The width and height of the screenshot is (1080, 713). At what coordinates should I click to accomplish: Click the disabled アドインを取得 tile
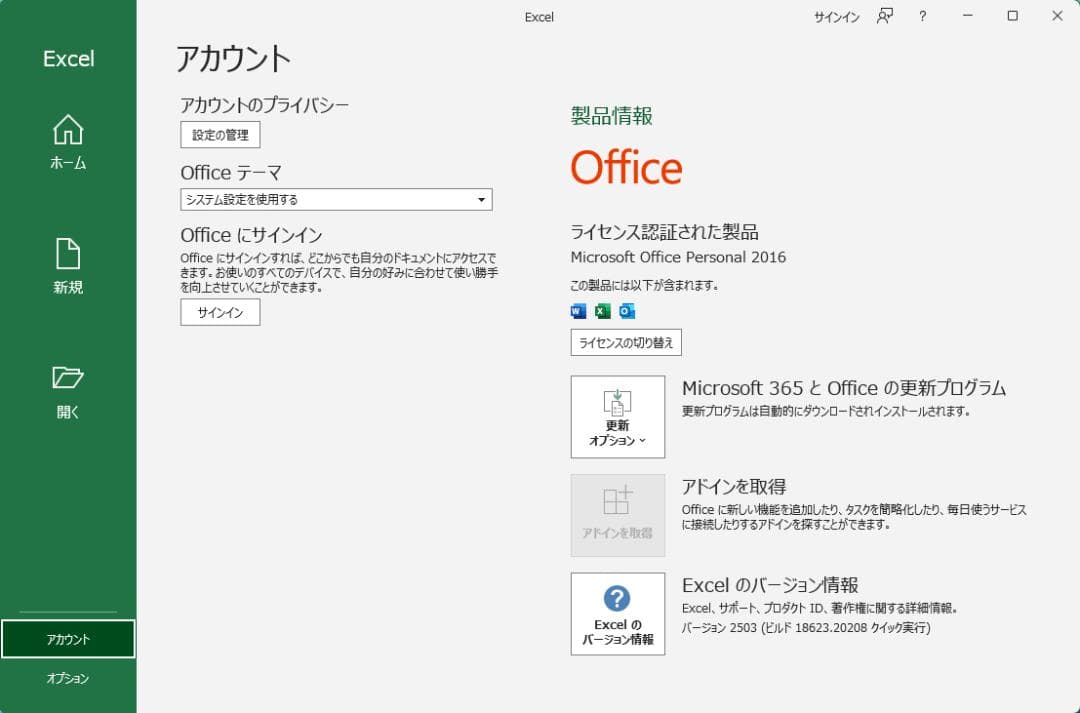click(x=617, y=514)
